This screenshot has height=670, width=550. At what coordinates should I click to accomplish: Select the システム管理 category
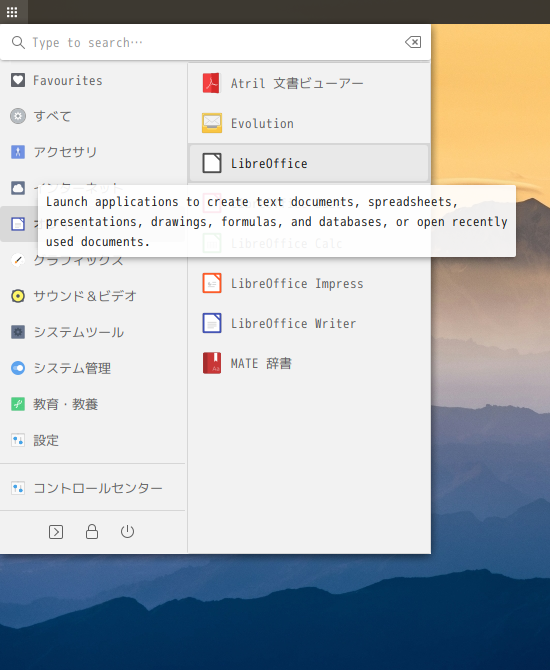coord(93,368)
